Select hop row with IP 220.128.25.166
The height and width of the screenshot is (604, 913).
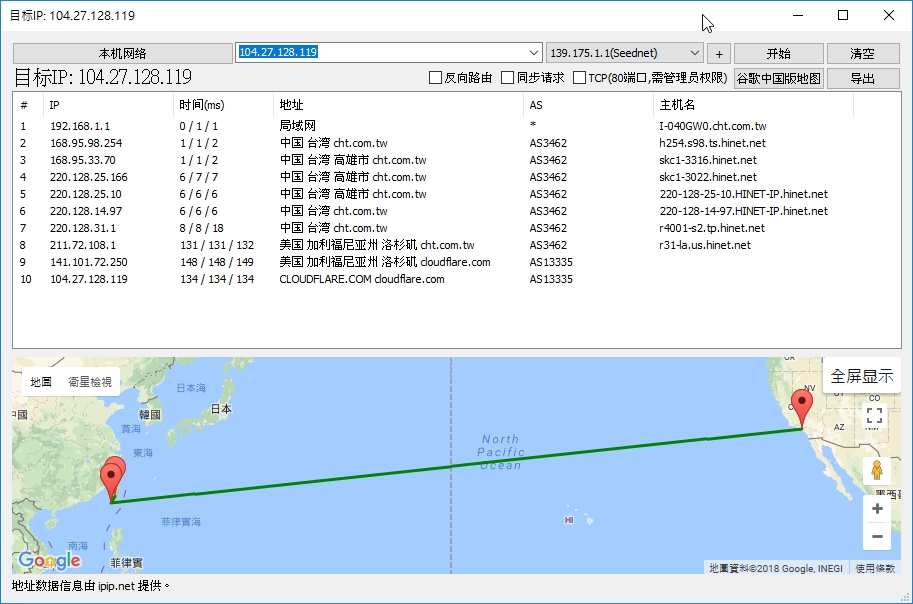pos(456,176)
